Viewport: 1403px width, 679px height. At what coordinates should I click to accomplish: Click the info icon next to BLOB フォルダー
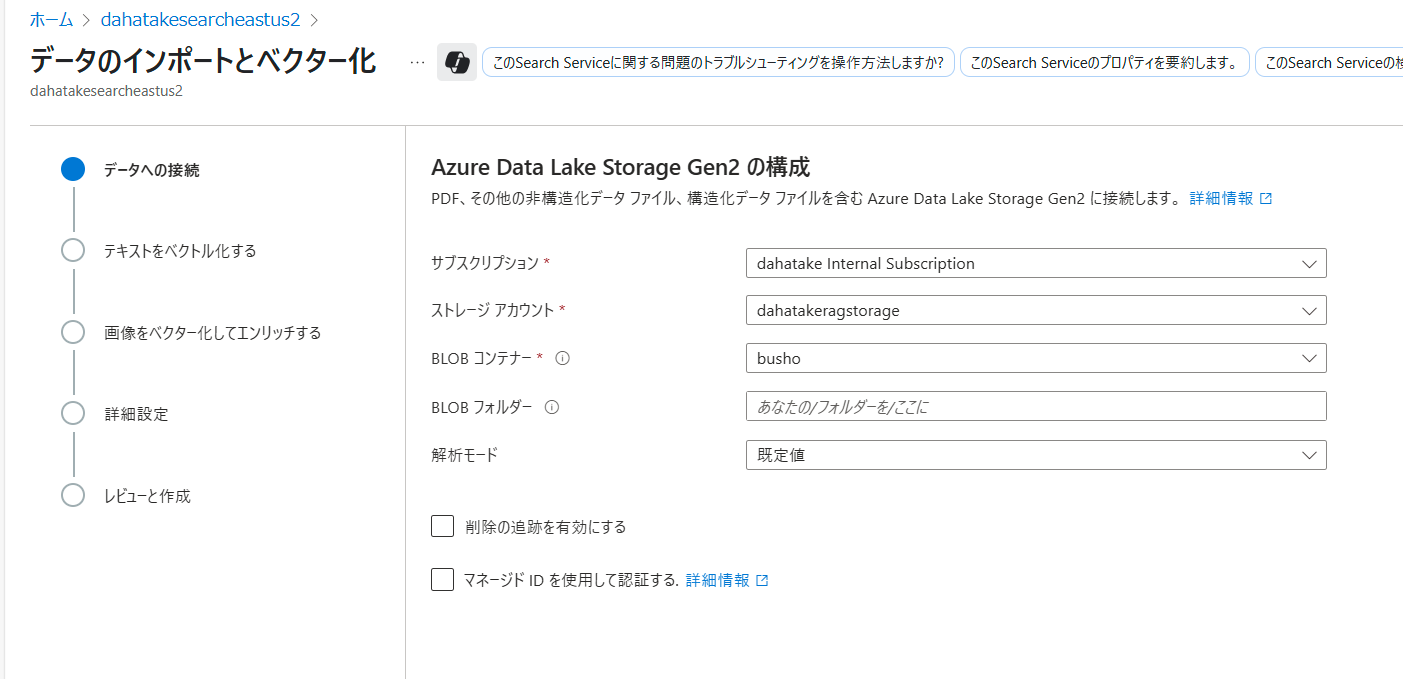tap(551, 407)
